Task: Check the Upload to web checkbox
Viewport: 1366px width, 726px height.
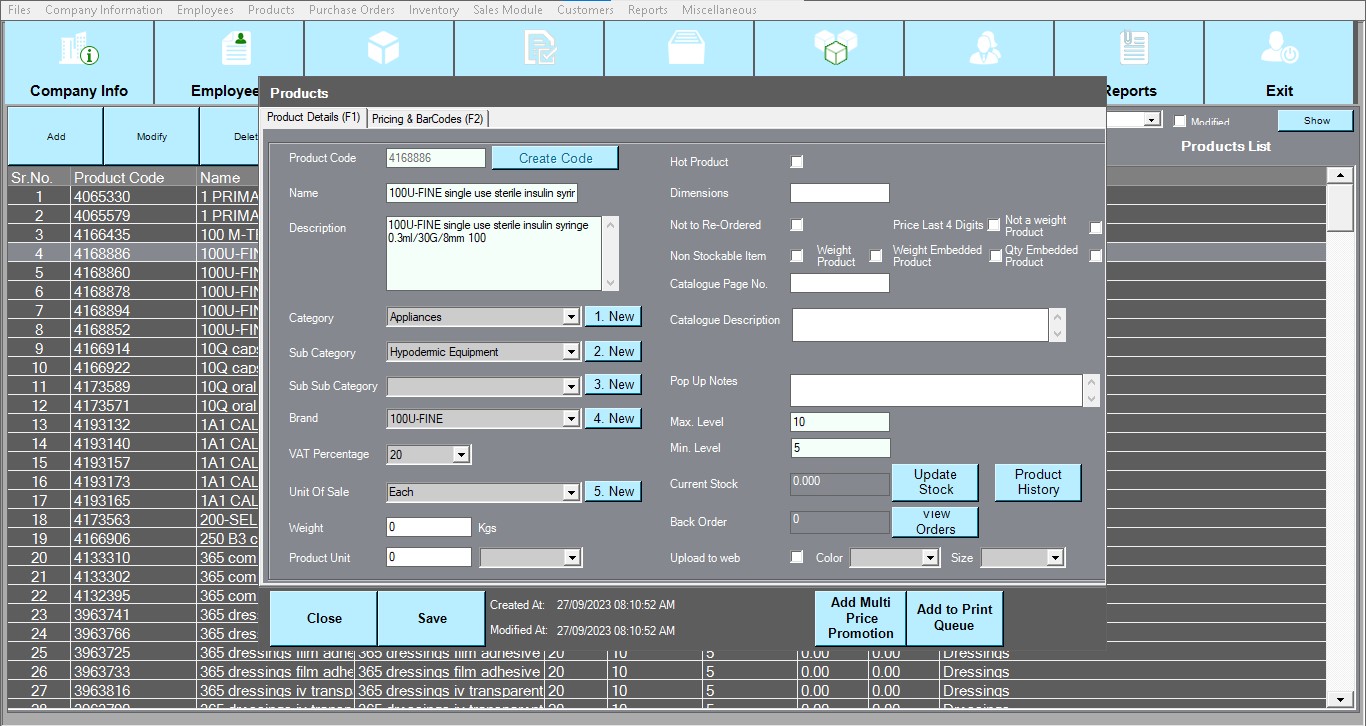Action: [797, 558]
